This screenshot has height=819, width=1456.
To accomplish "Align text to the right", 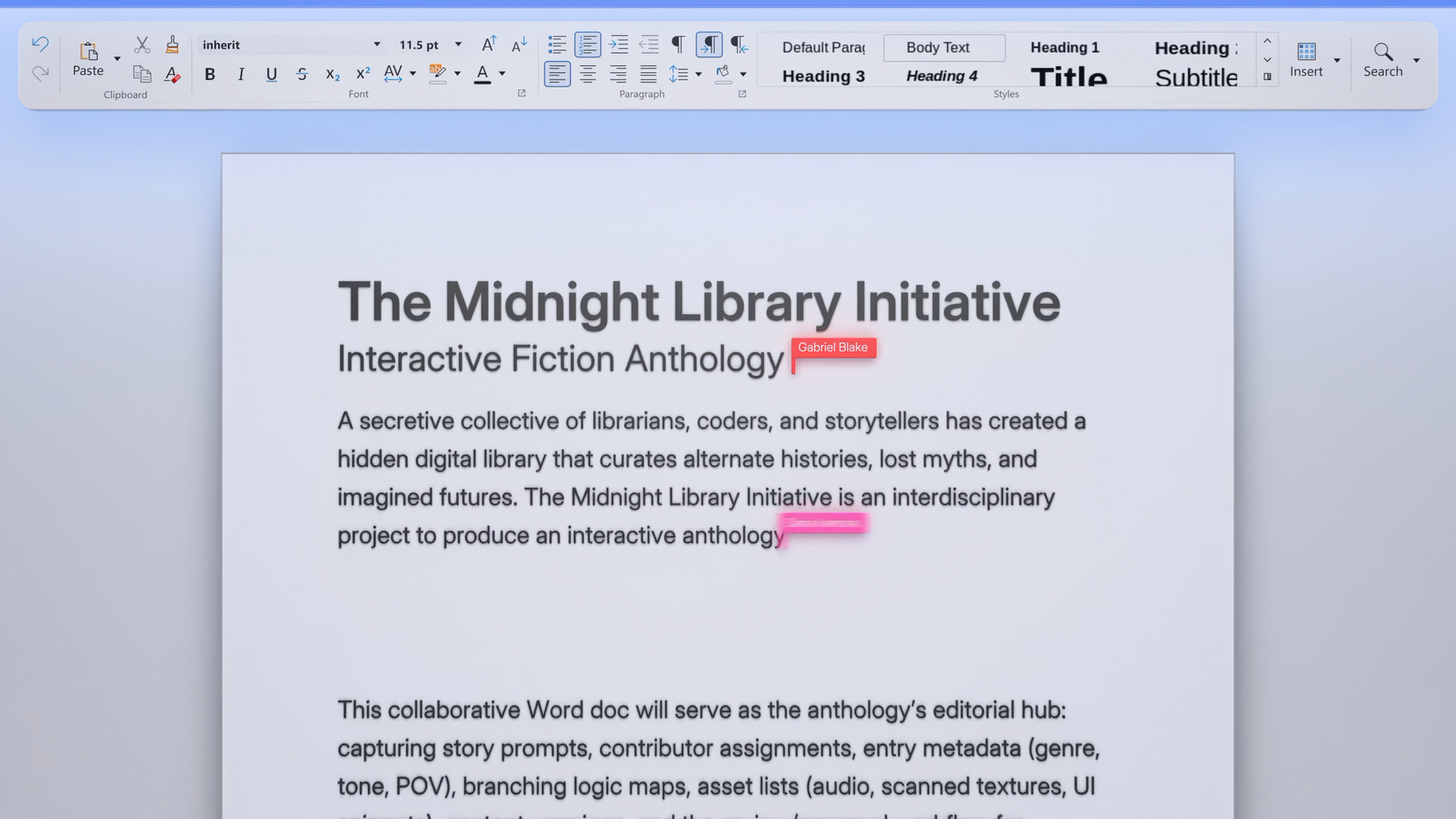I will [x=618, y=74].
